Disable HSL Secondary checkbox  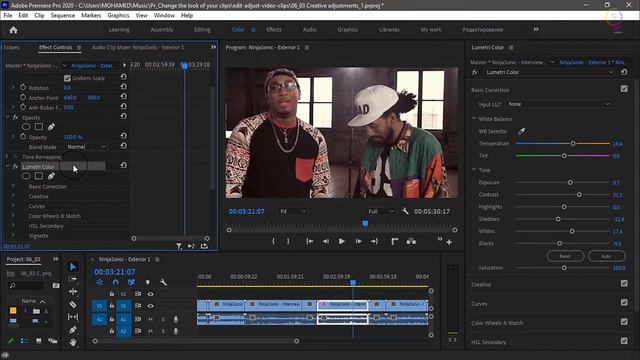coord(624,341)
